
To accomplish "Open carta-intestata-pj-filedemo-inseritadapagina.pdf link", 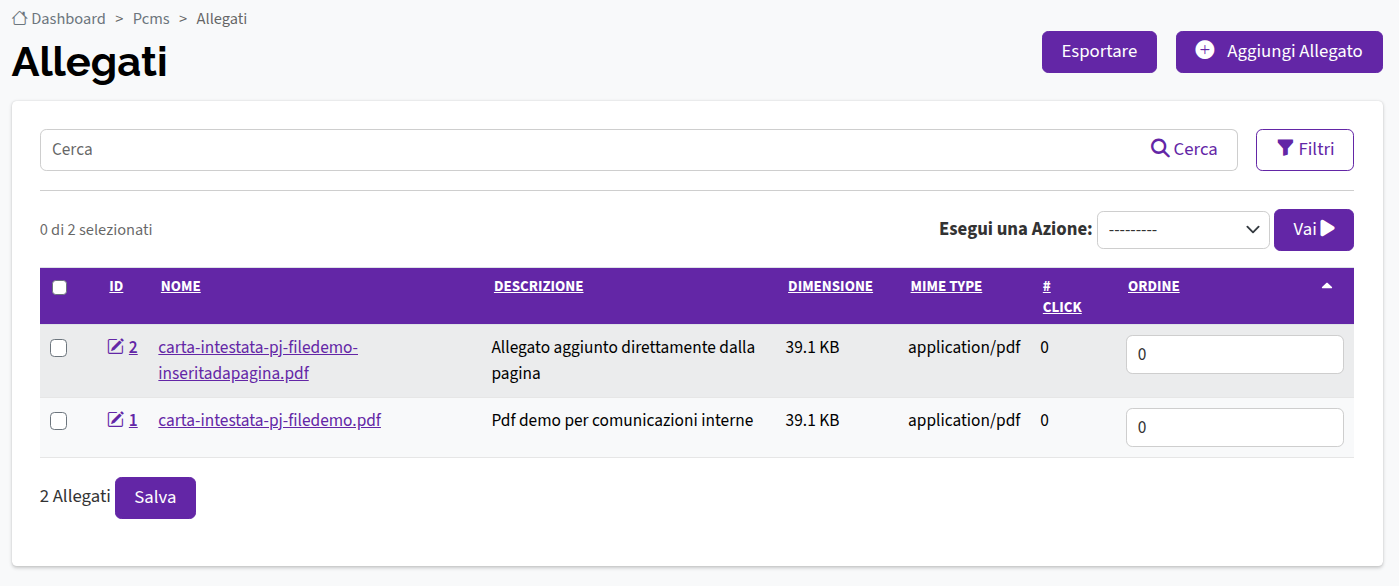I will 258,360.
